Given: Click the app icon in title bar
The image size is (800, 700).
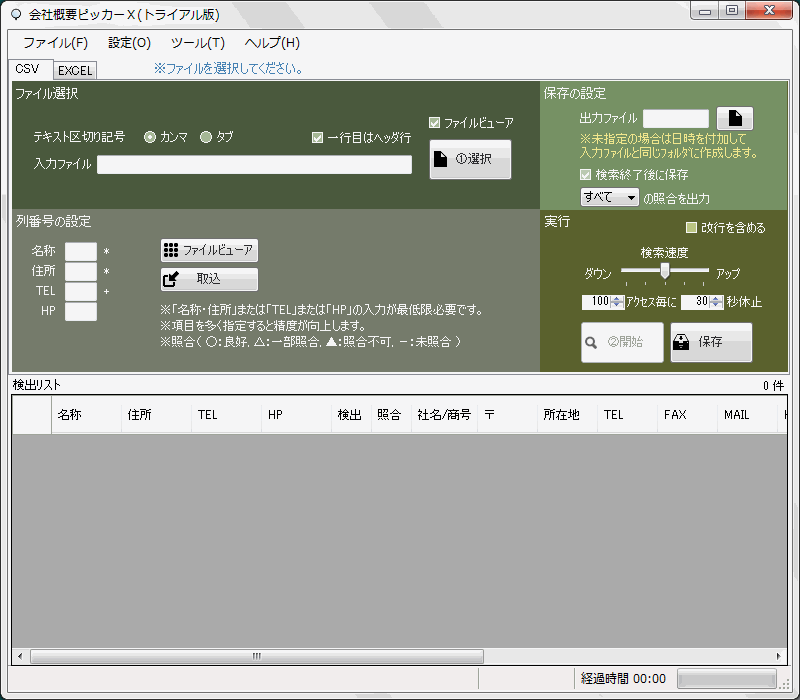Looking at the screenshot, I should [15, 15].
